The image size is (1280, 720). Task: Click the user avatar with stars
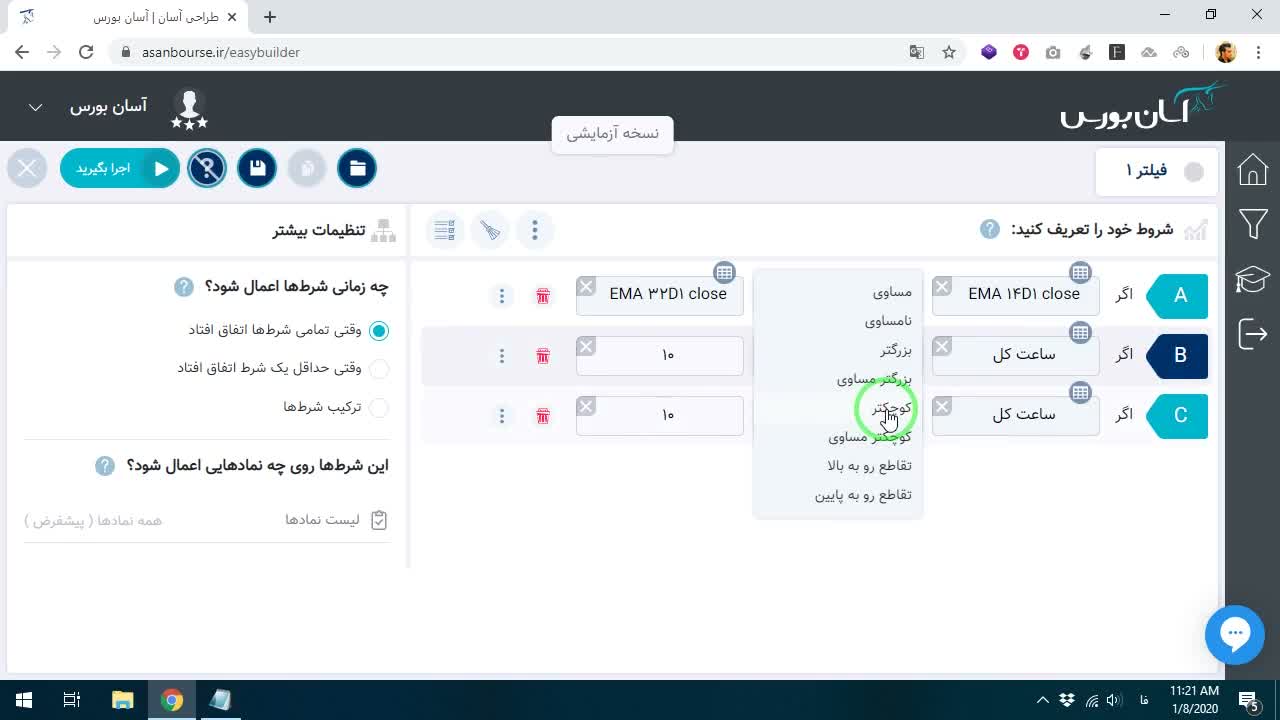[189, 108]
